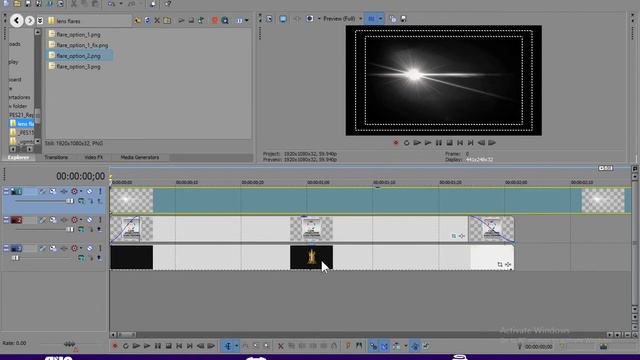640x360 pixels.
Task: Delete selection using bottom toolbar X icon
Action: [280, 346]
